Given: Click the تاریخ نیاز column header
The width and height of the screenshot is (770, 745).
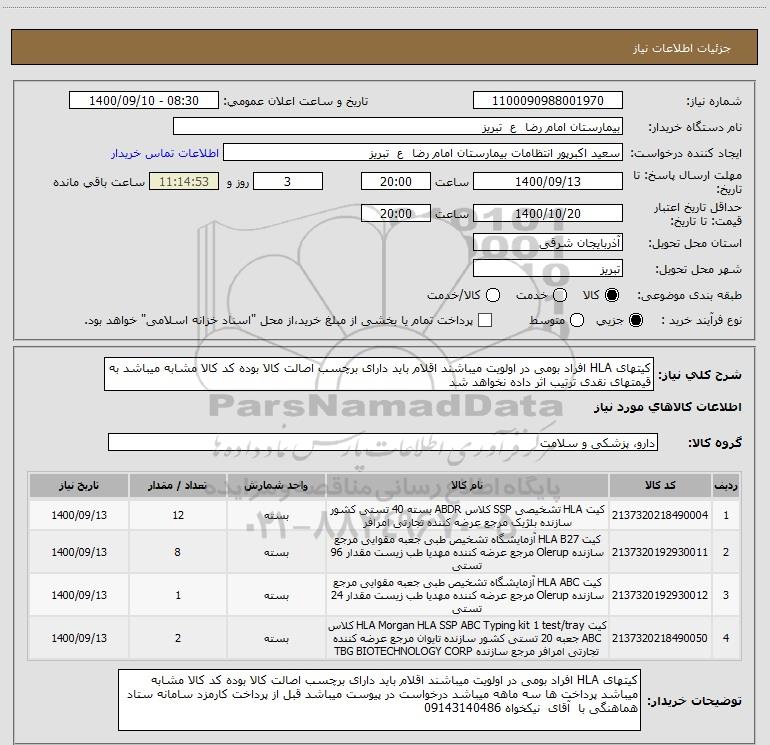Looking at the screenshot, I should pos(79,485).
